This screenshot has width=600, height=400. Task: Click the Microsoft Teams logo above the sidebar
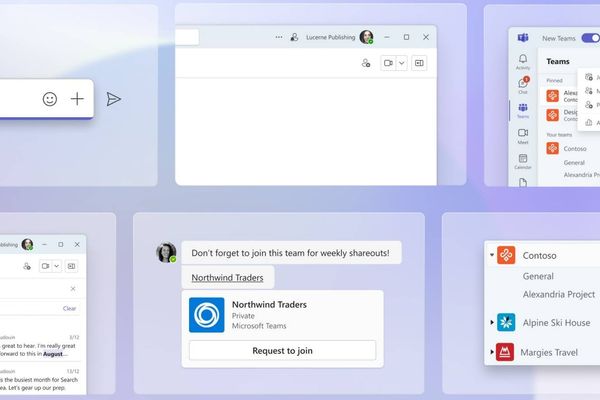point(523,38)
